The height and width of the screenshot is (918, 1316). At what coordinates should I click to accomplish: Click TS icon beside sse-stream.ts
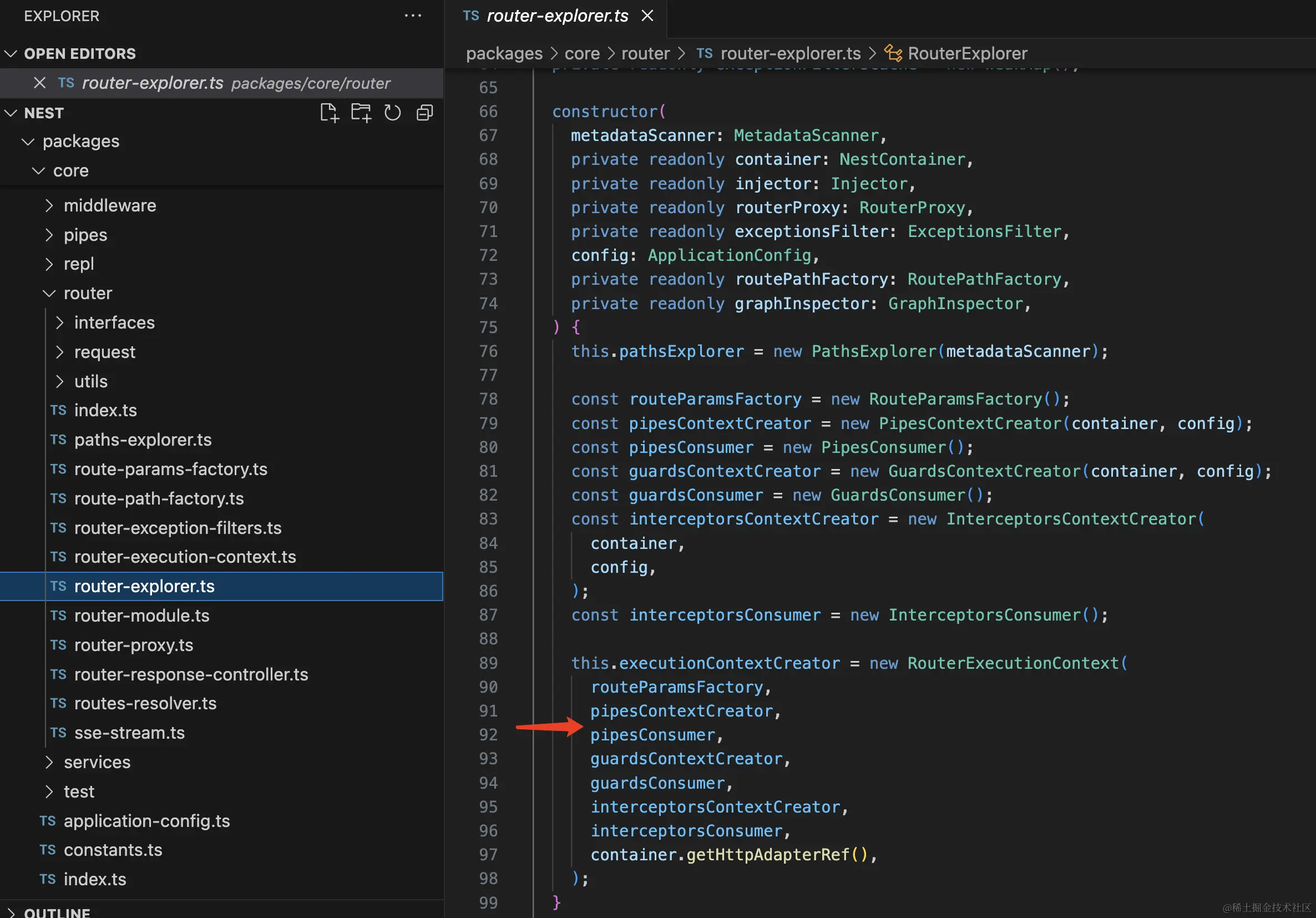[58, 733]
